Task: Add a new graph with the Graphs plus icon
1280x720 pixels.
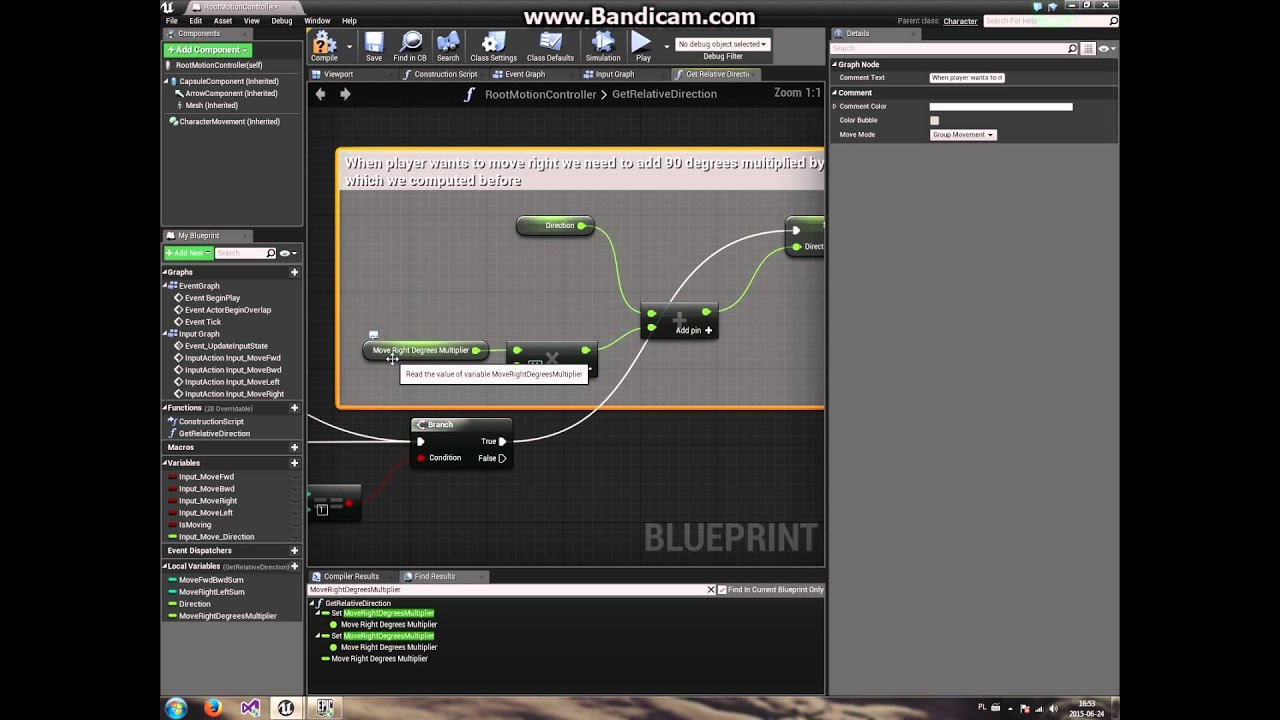Action: [294, 272]
